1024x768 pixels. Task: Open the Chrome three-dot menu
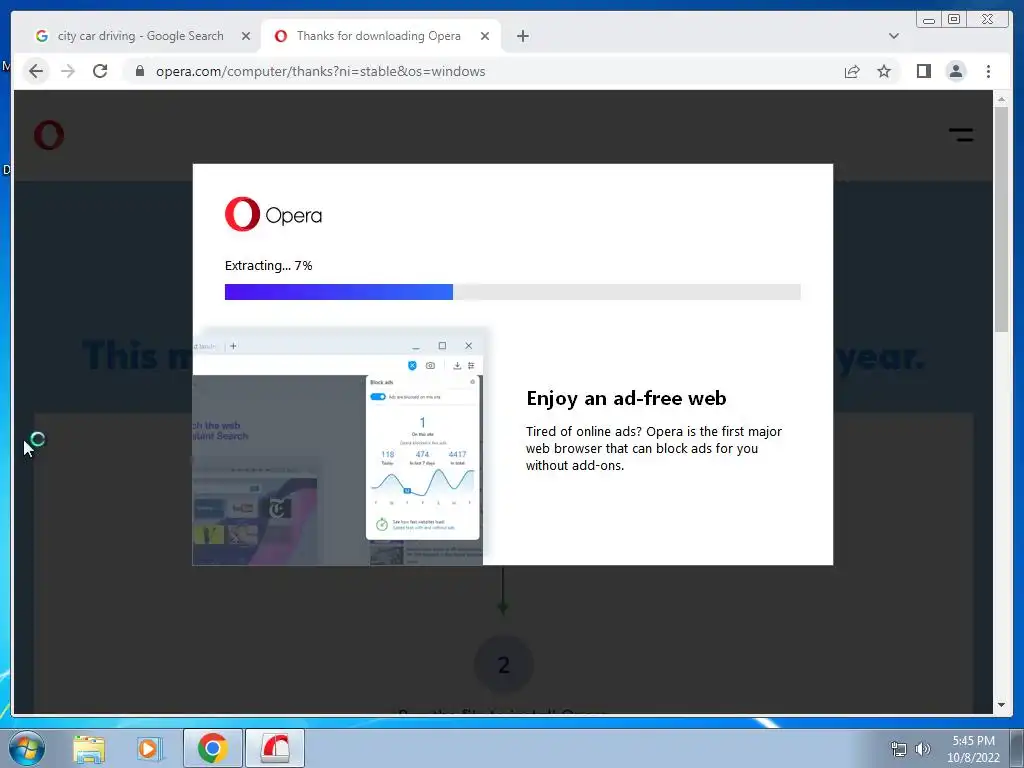[989, 71]
